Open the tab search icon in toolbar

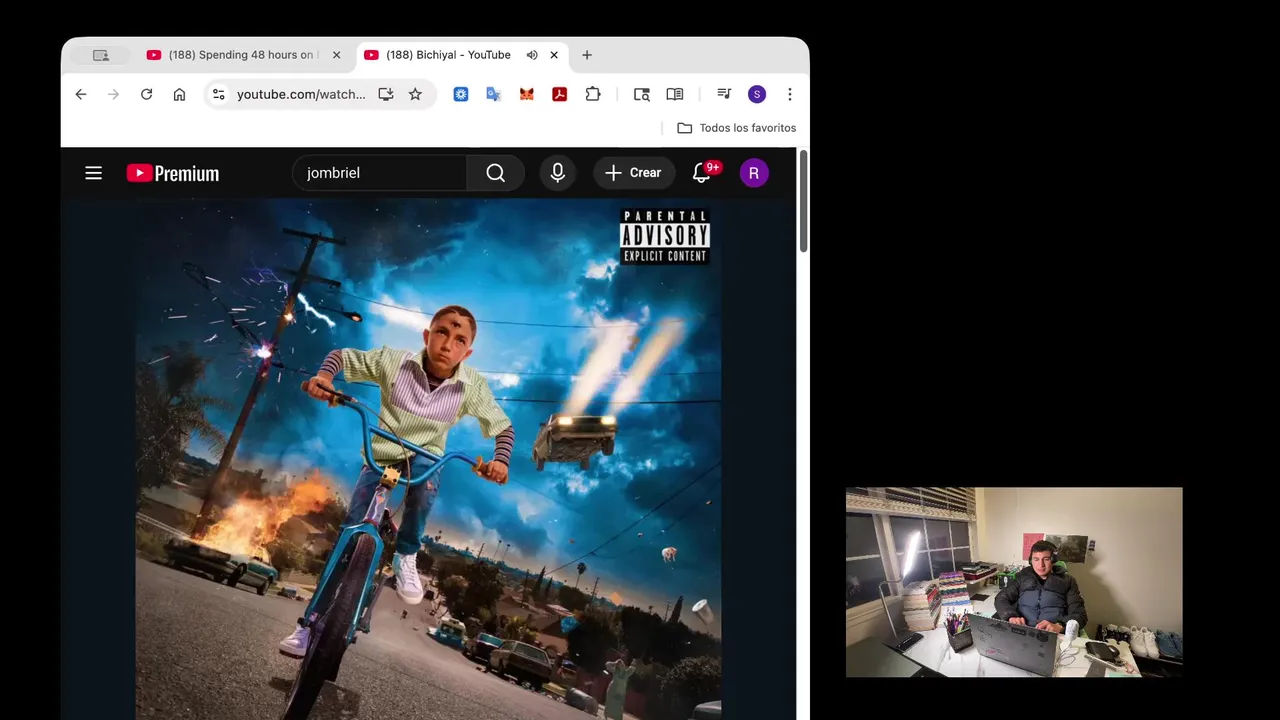[x=642, y=94]
